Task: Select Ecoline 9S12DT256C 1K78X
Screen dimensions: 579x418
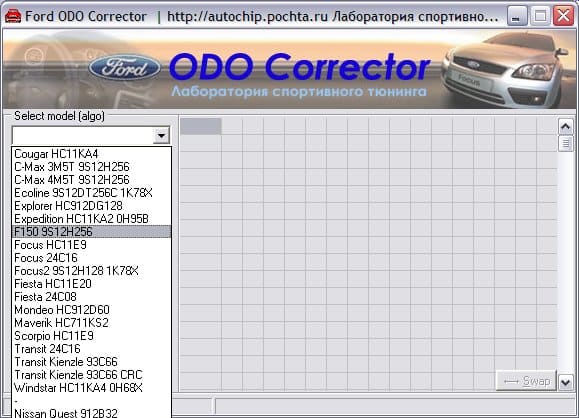Action: 92,193
